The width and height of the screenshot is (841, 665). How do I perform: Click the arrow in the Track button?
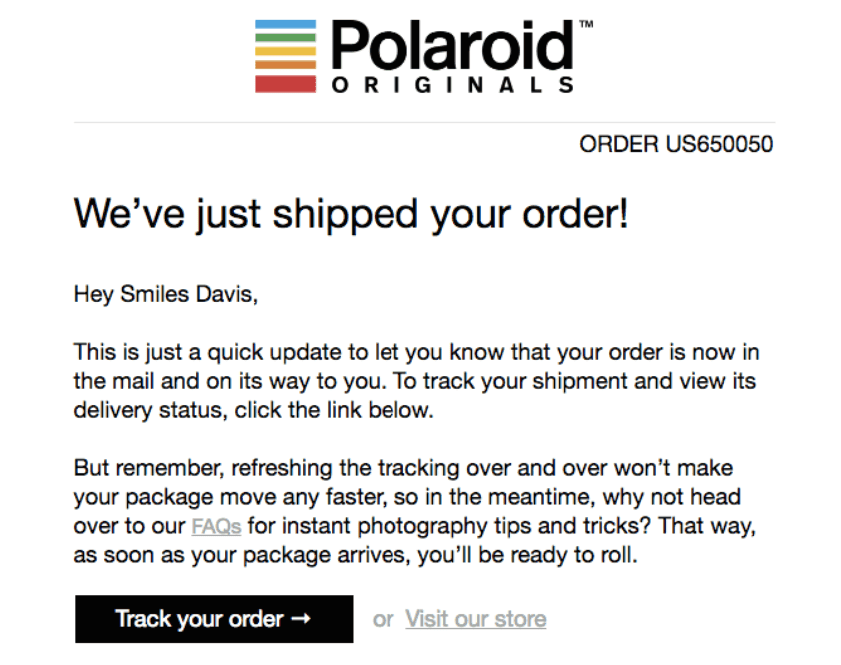click(x=301, y=619)
